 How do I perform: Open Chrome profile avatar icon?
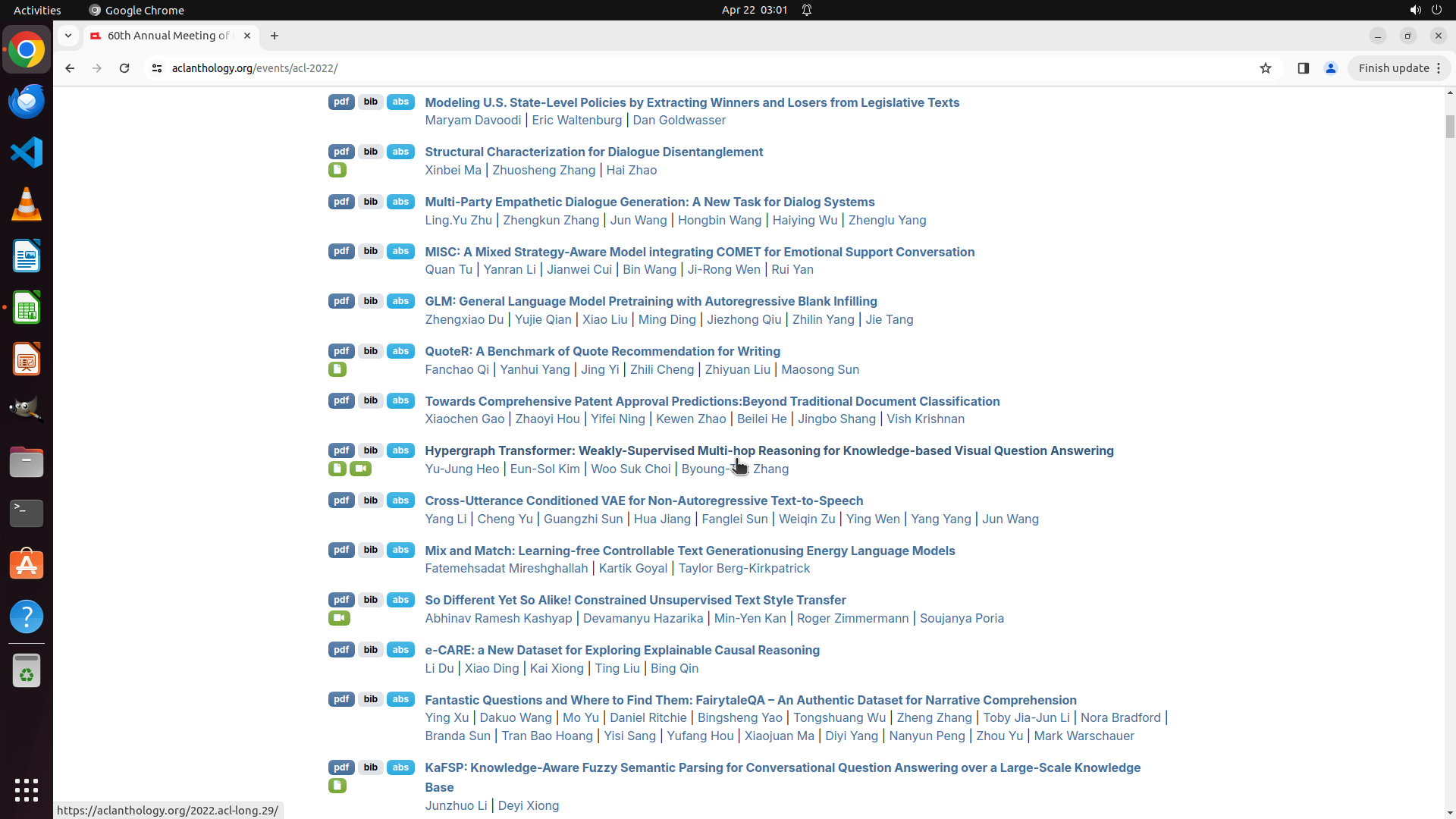[1331, 68]
